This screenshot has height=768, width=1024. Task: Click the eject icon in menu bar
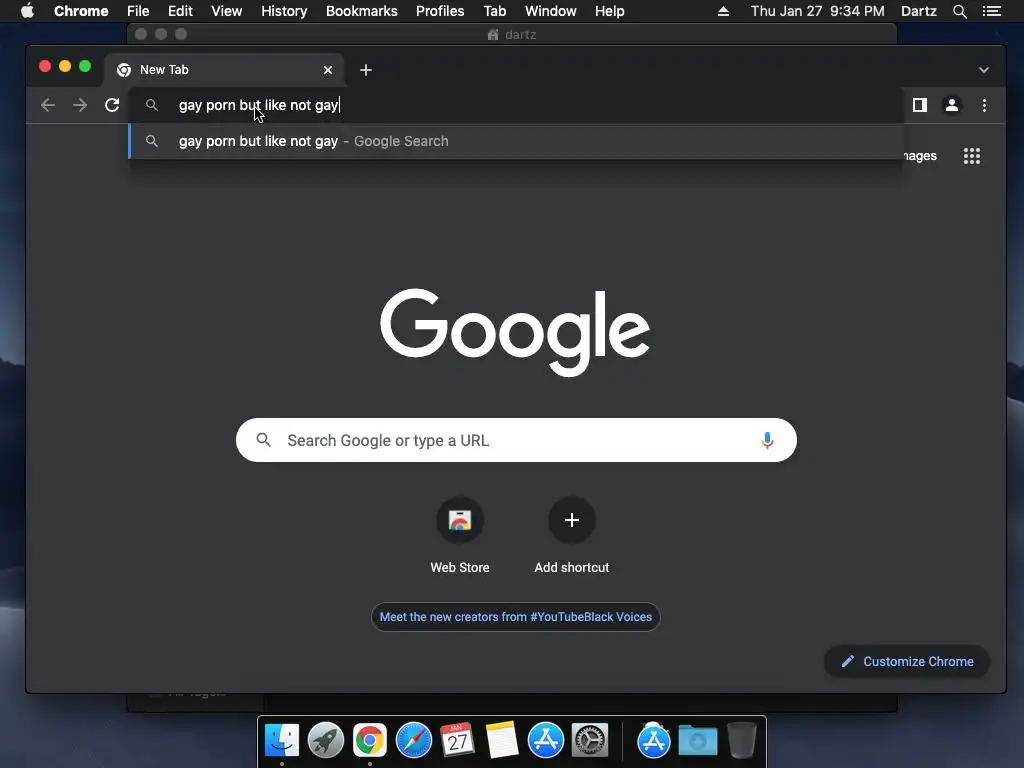coord(723,11)
